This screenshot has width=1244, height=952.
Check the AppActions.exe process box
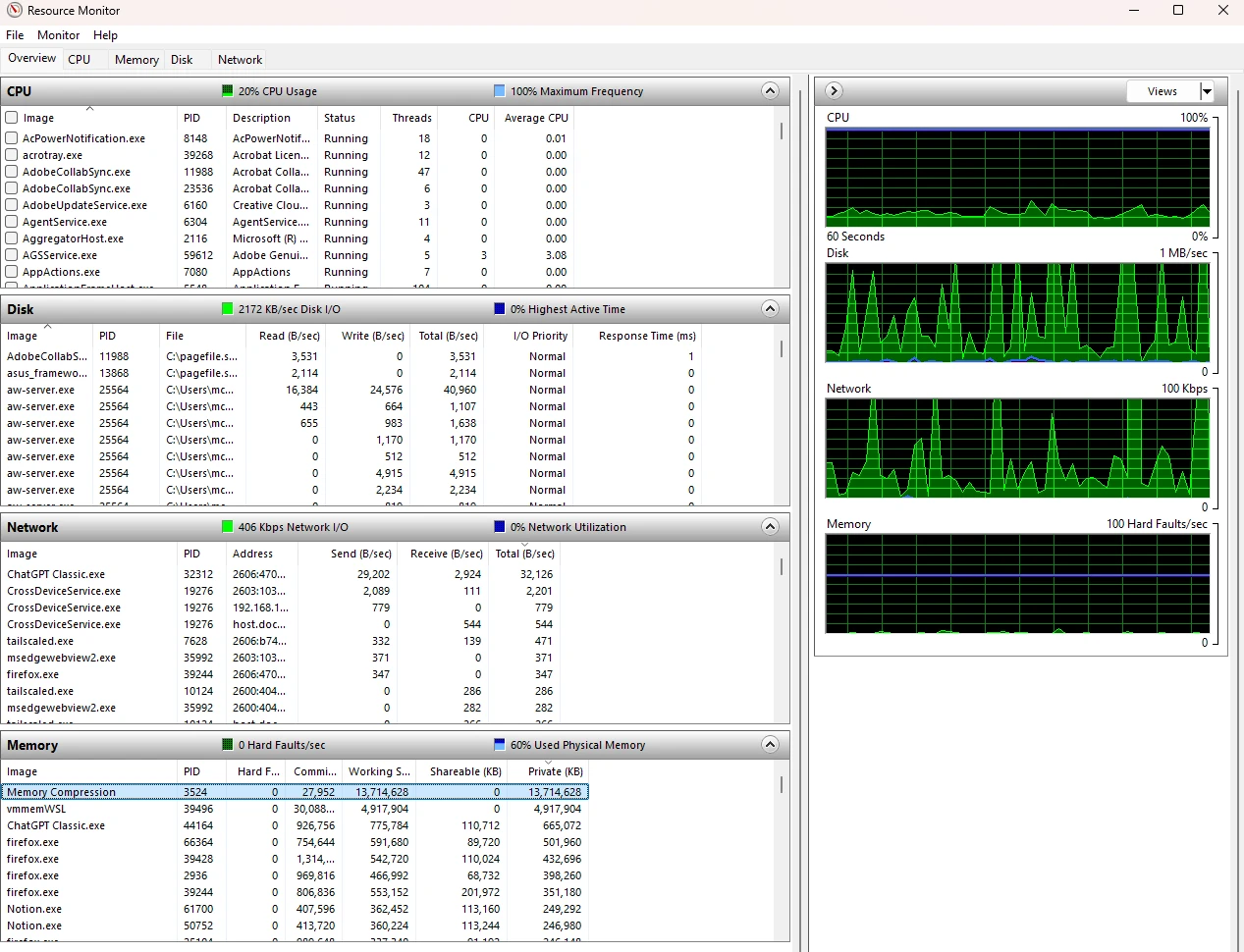pyautogui.click(x=12, y=272)
